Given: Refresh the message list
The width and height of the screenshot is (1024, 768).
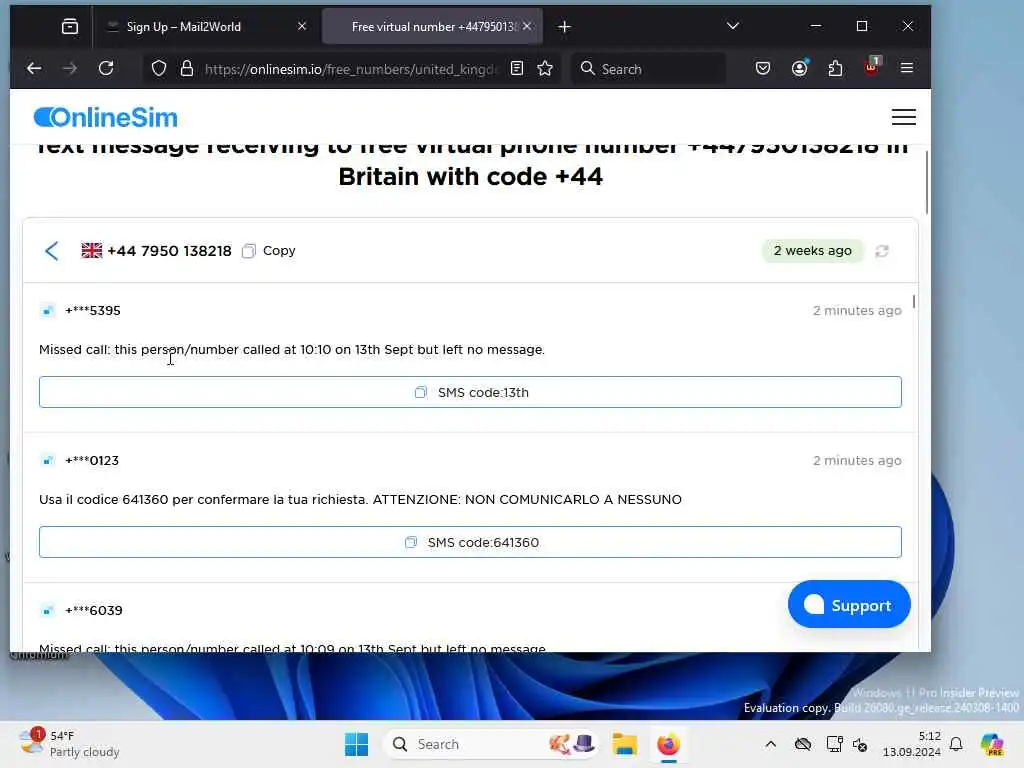Looking at the screenshot, I should (x=882, y=251).
